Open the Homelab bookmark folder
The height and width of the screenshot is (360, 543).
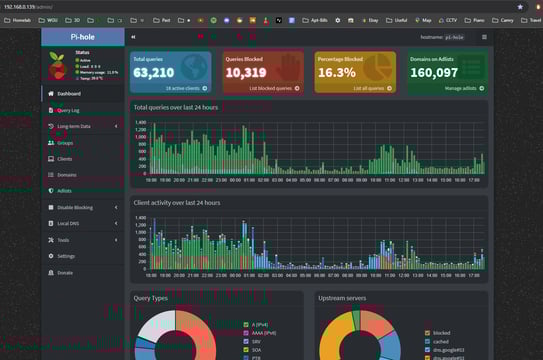point(17,20)
